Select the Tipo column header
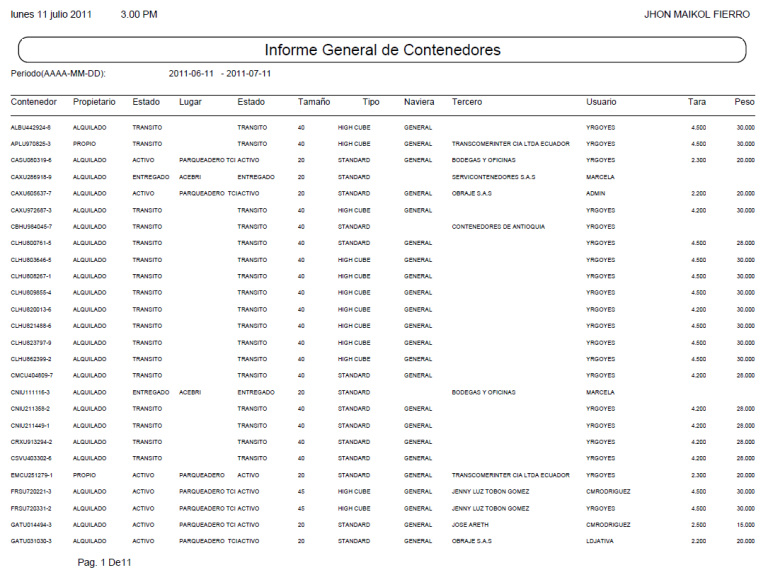This screenshot has width=768, height=575. tap(370, 102)
